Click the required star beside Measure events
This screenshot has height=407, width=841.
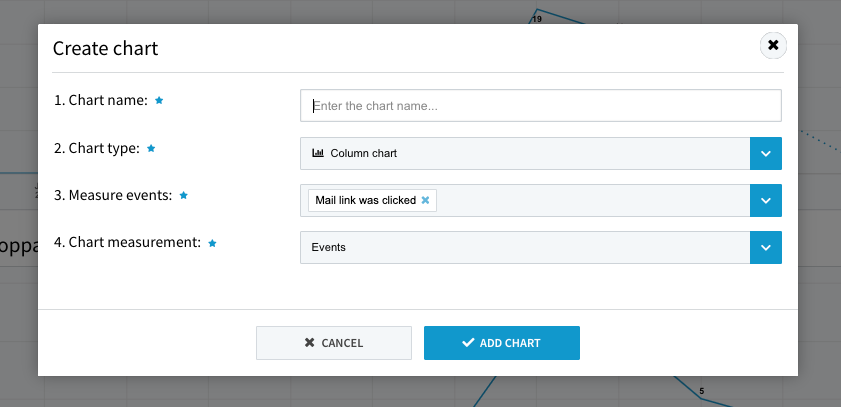[183, 195]
